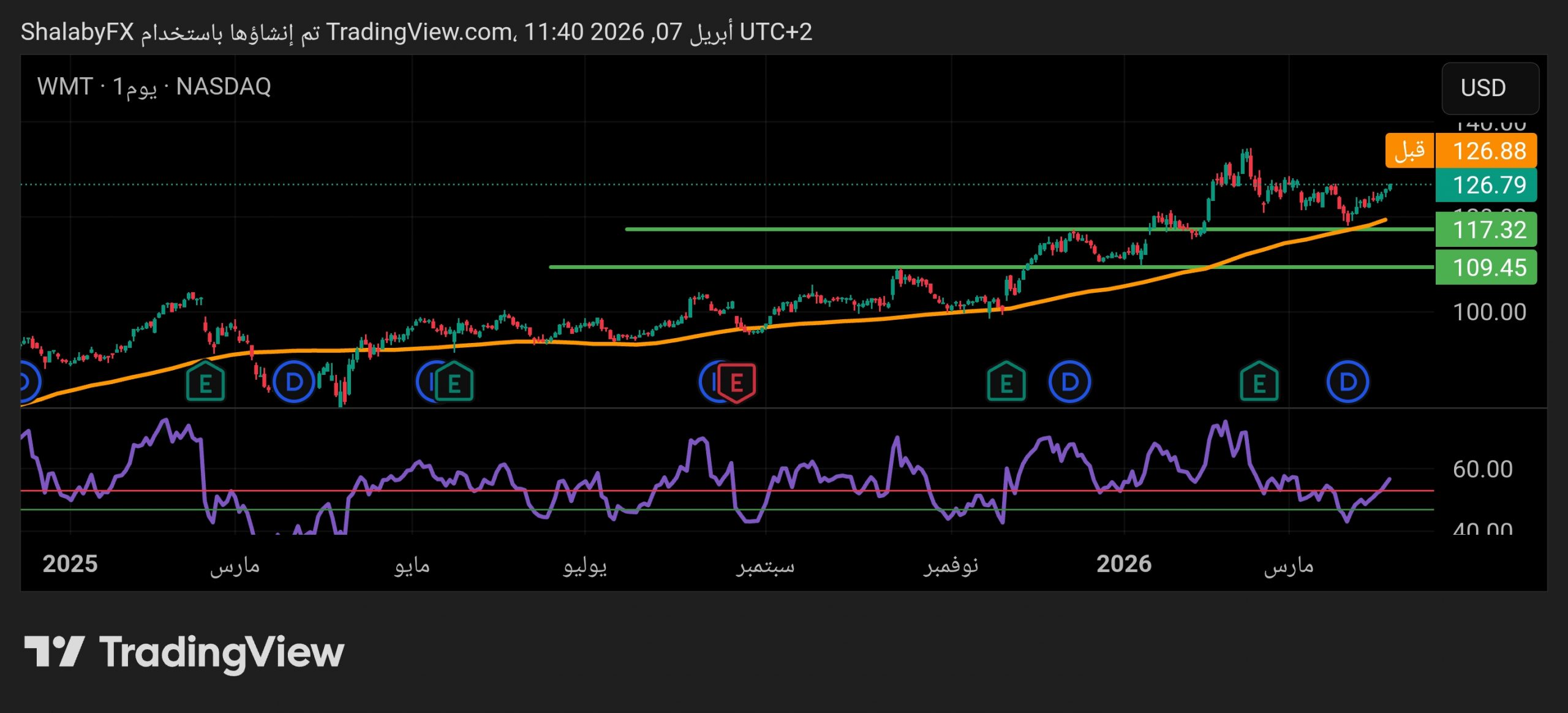Click earnings E marker in February 2026
The height and width of the screenshot is (713, 1568).
[1259, 383]
